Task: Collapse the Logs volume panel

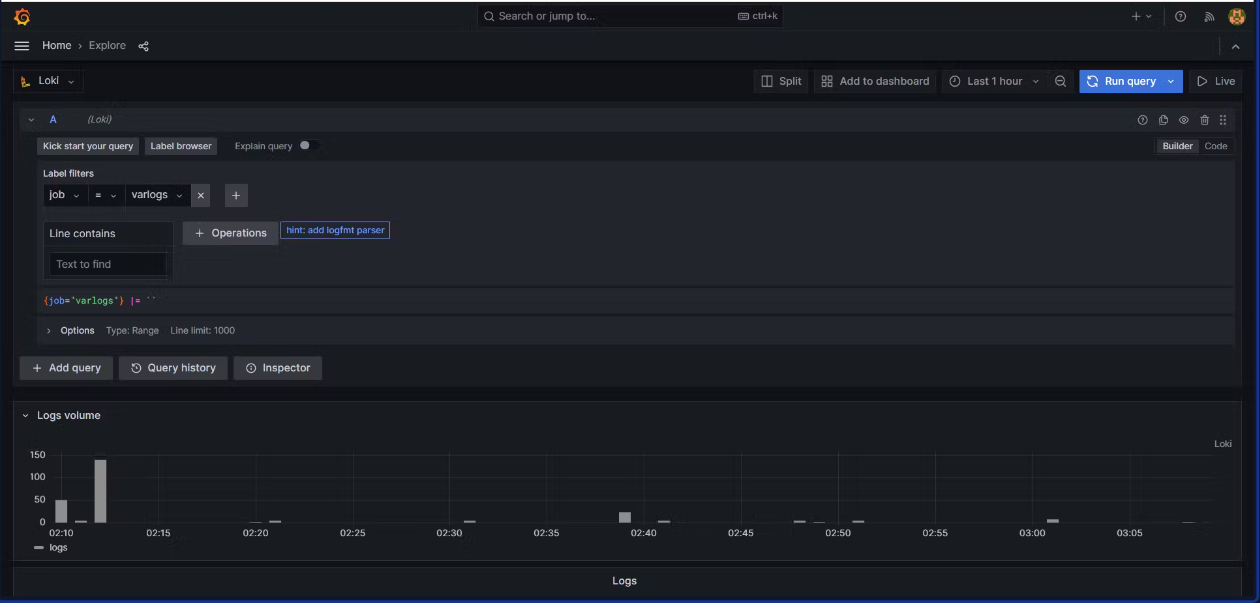Action: tap(26, 415)
